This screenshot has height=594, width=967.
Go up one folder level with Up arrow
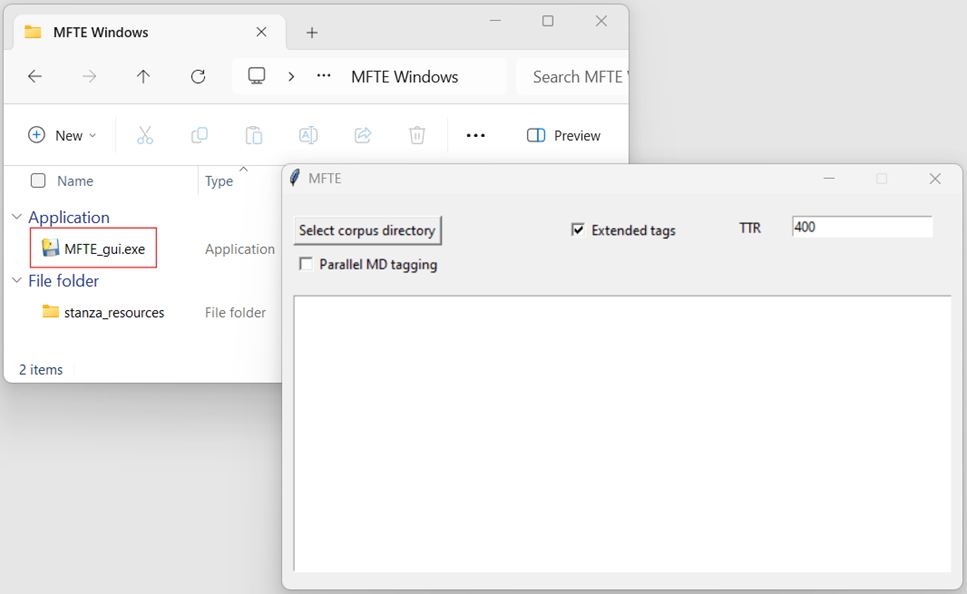coord(143,76)
